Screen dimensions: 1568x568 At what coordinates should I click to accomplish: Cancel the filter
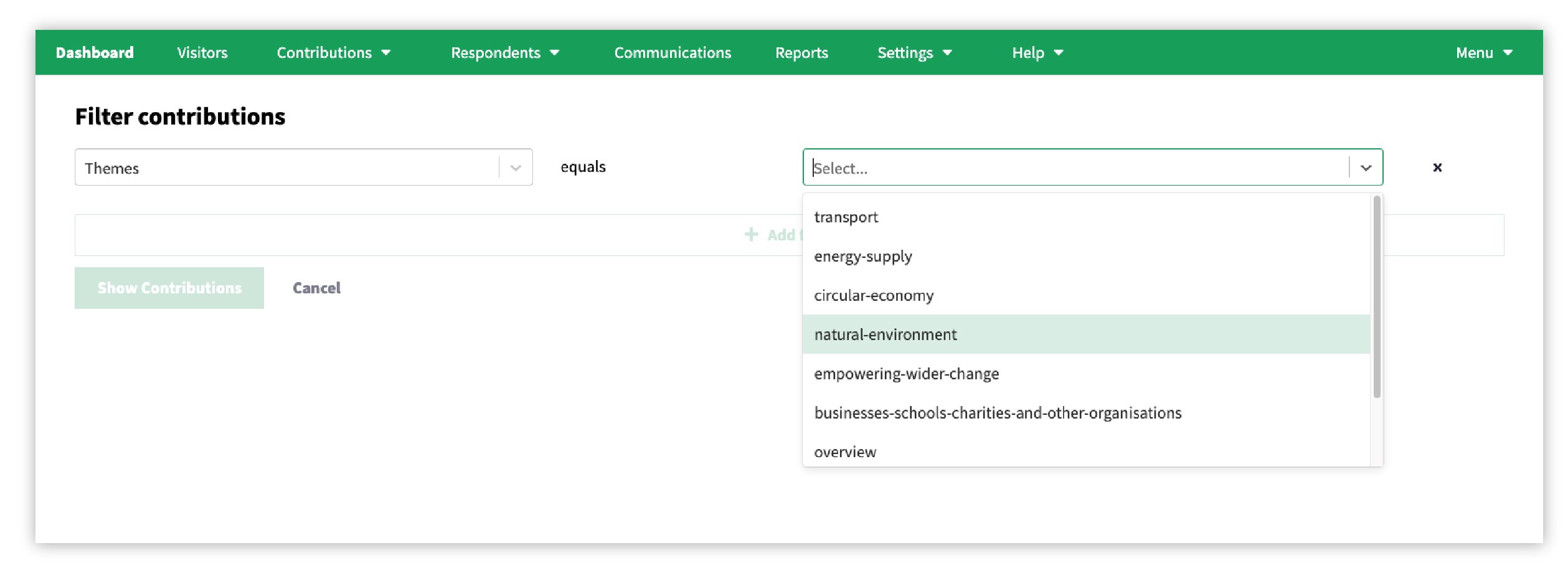coord(316,288)
